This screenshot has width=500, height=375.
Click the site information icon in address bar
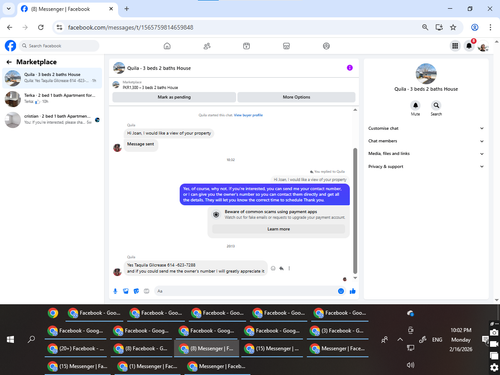coord(59,27)
